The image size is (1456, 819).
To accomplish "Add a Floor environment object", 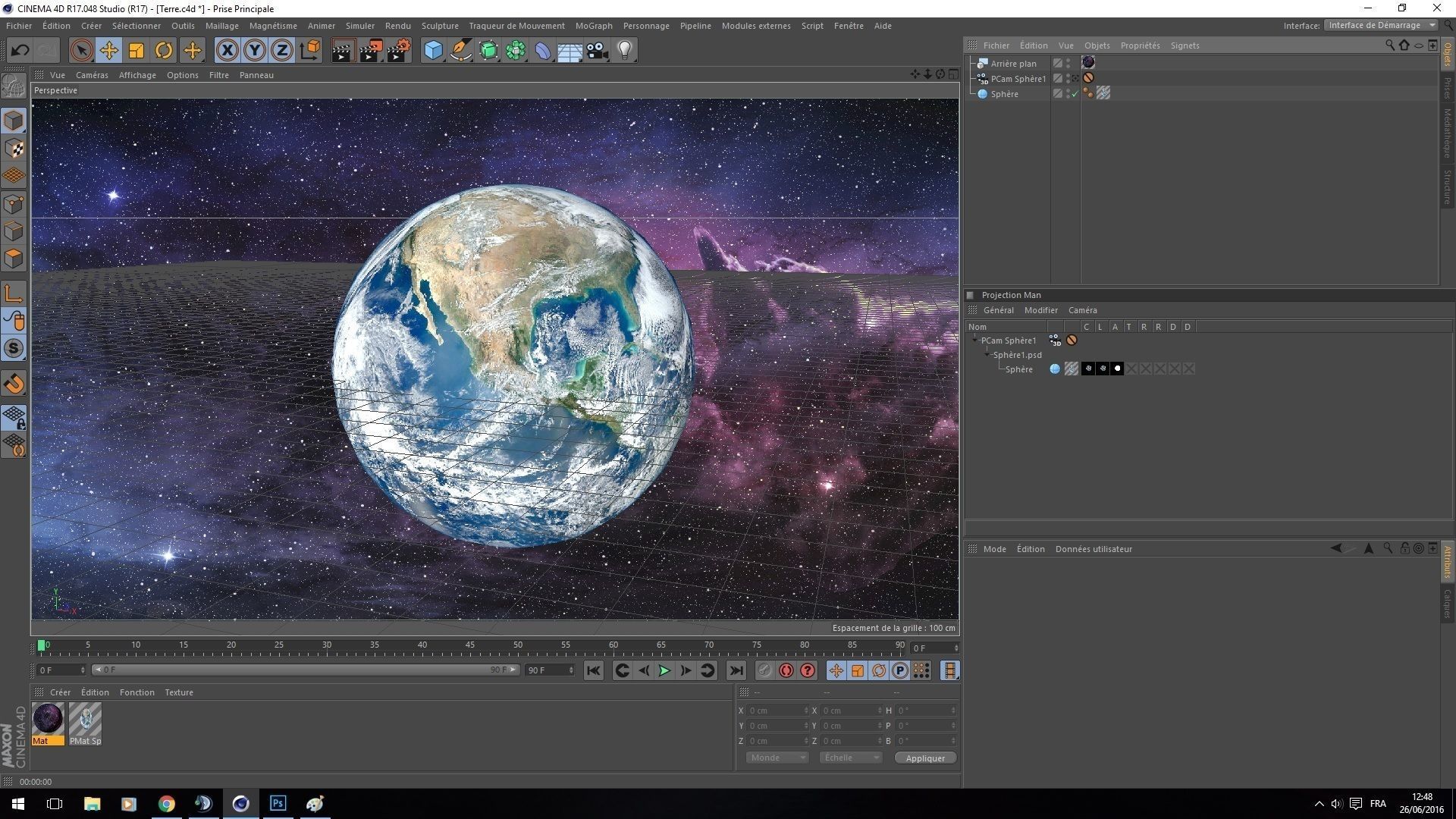I will pyautogui.click(x=570, y=51).
